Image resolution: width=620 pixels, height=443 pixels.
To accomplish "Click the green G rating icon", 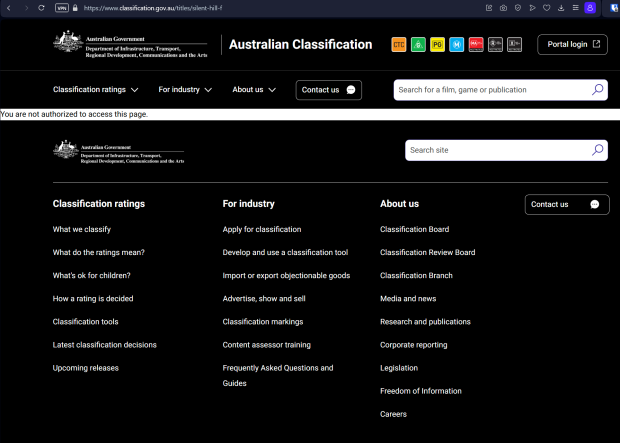I will coord(418,44).
